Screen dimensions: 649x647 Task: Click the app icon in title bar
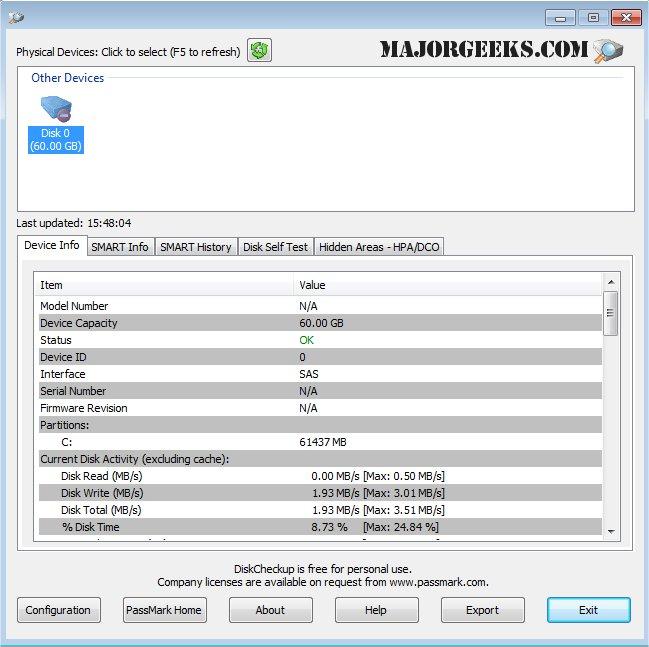pos(17,18)
